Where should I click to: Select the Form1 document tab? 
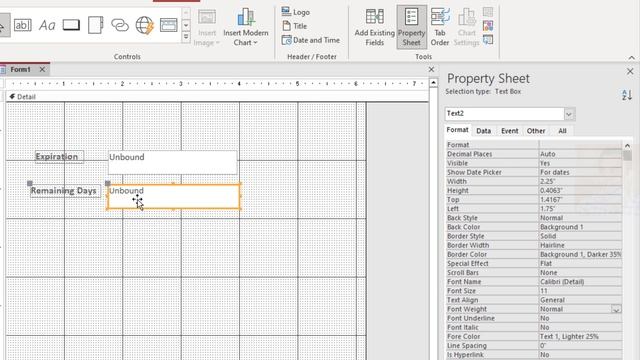point(20,69)
